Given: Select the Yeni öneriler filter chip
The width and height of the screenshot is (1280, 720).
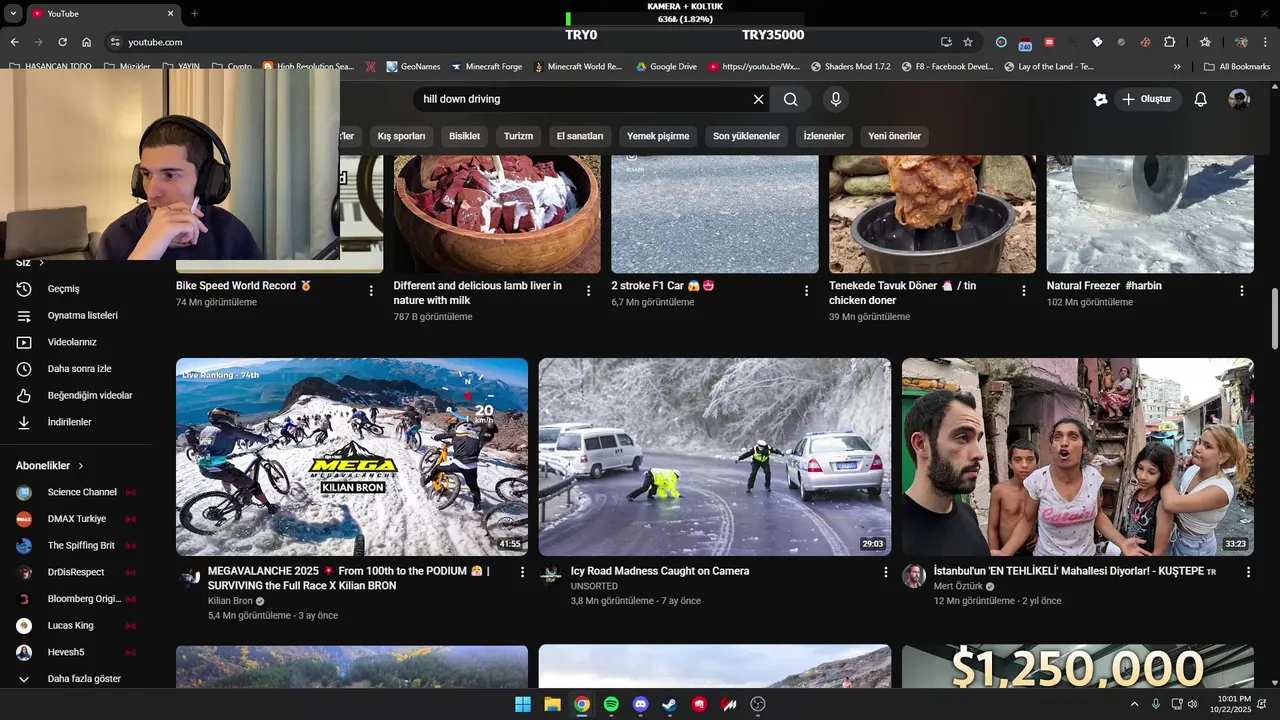Looking at the screenshot, I should point(894,136).
